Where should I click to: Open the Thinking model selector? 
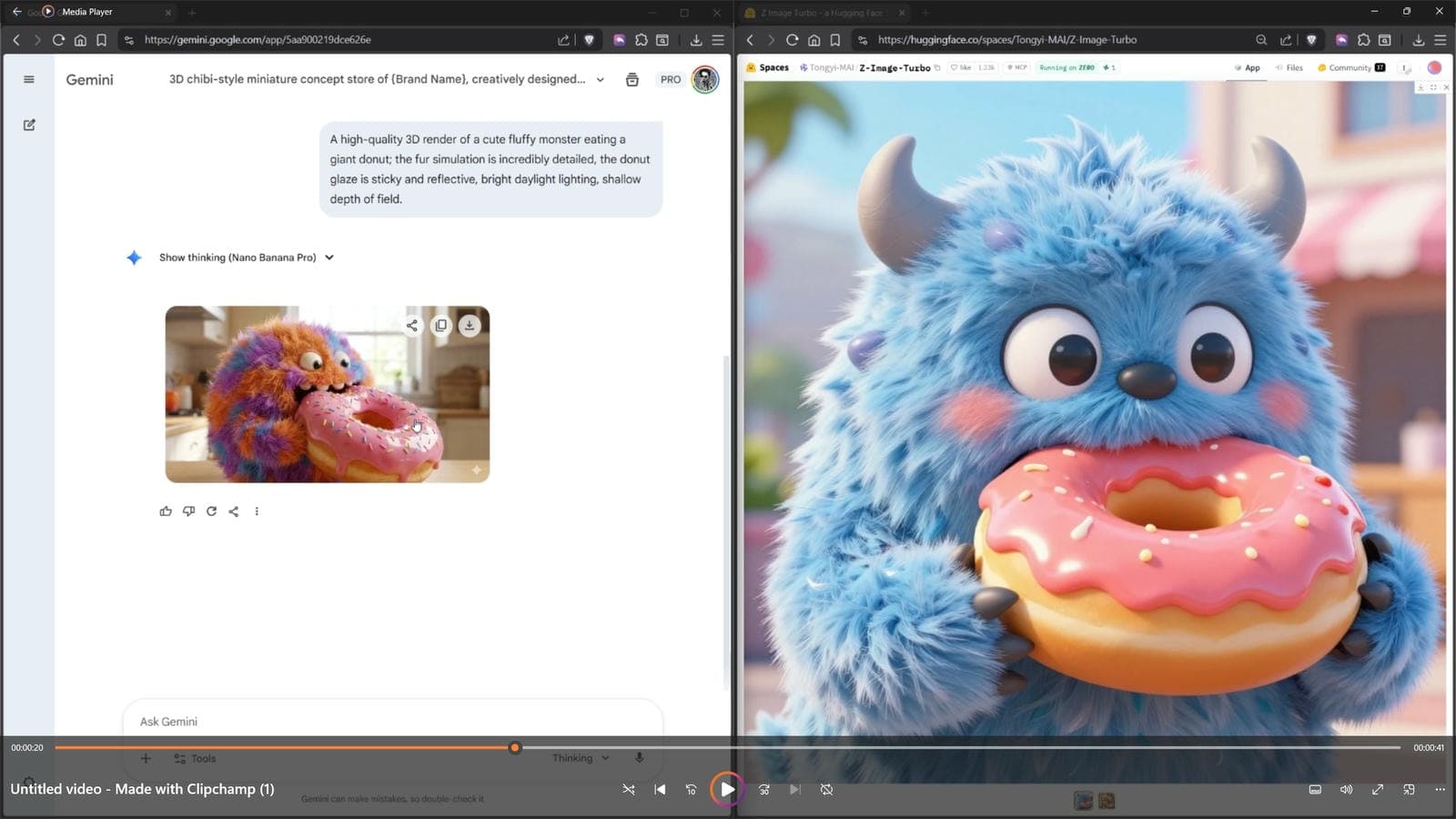coord(580,758)
